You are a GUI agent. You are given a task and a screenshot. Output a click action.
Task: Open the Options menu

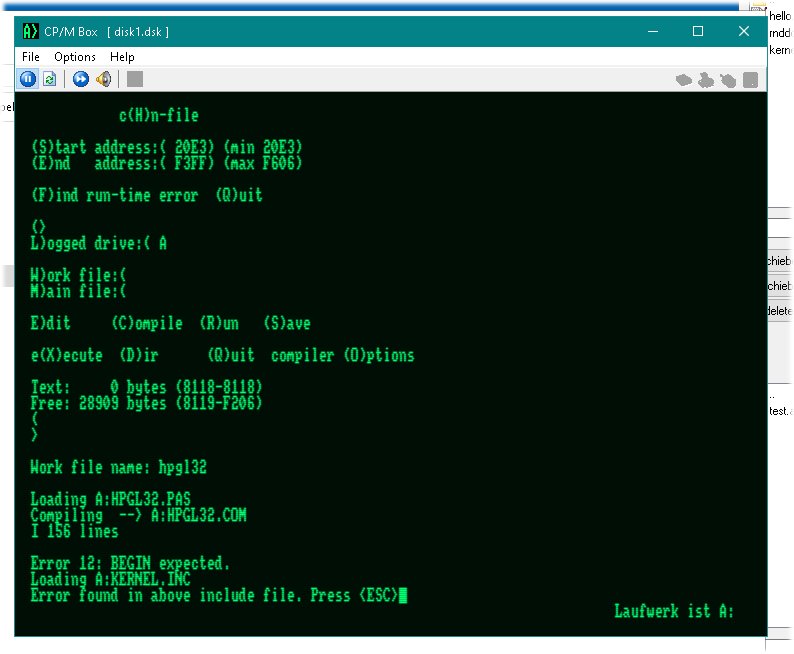point(75,57)
